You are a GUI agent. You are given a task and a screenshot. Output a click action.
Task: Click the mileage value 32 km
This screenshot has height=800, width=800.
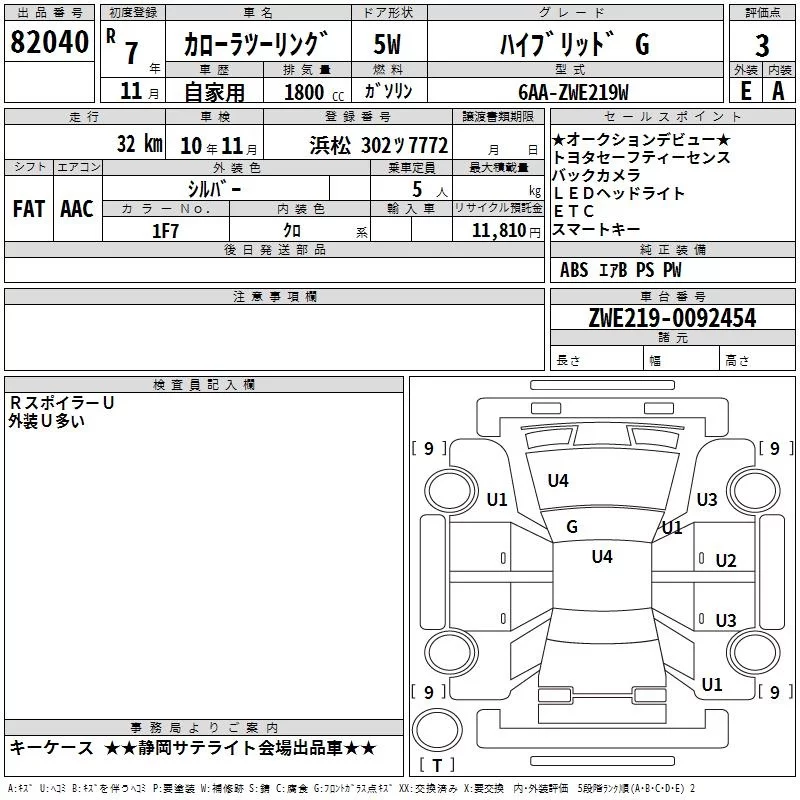point(139,144)
